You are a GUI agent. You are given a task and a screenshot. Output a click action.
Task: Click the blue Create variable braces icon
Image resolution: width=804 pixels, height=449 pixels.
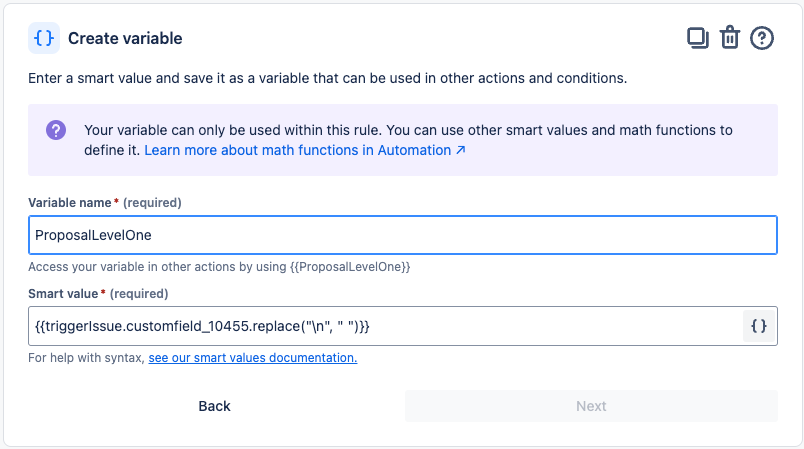(44, 38)
